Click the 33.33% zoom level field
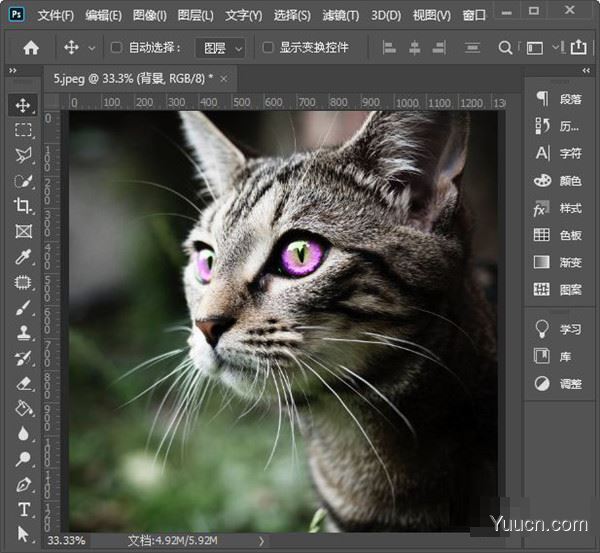The width and height of the screenshot is (600, 553). click(x=67, y=540)
